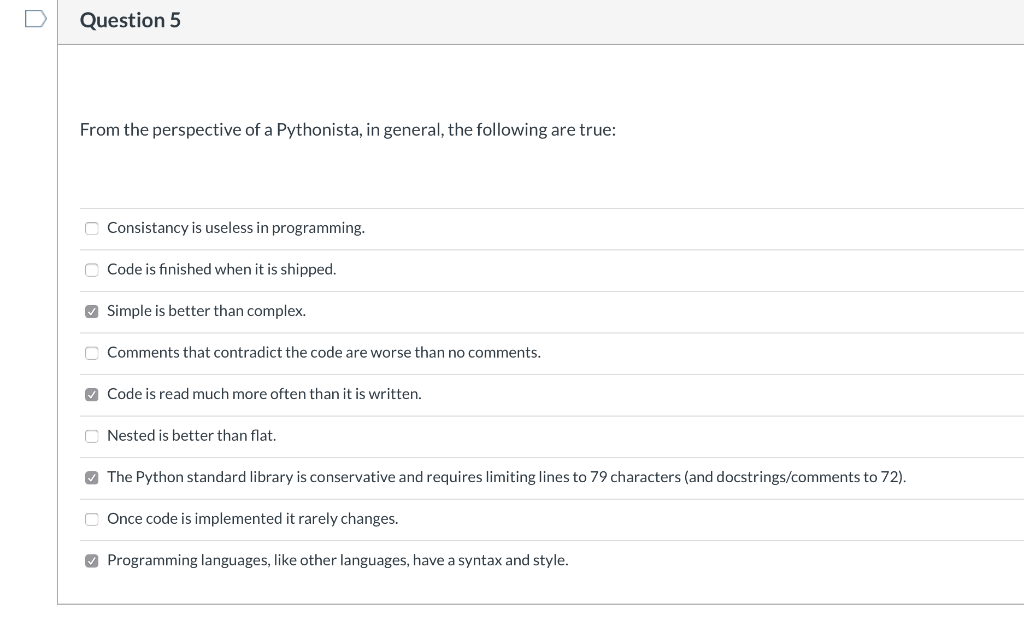Check 'Once code is implemented it rarely changes'
Image resolution: width=1024 pixels, height=620 pixels.
(92, 519)
